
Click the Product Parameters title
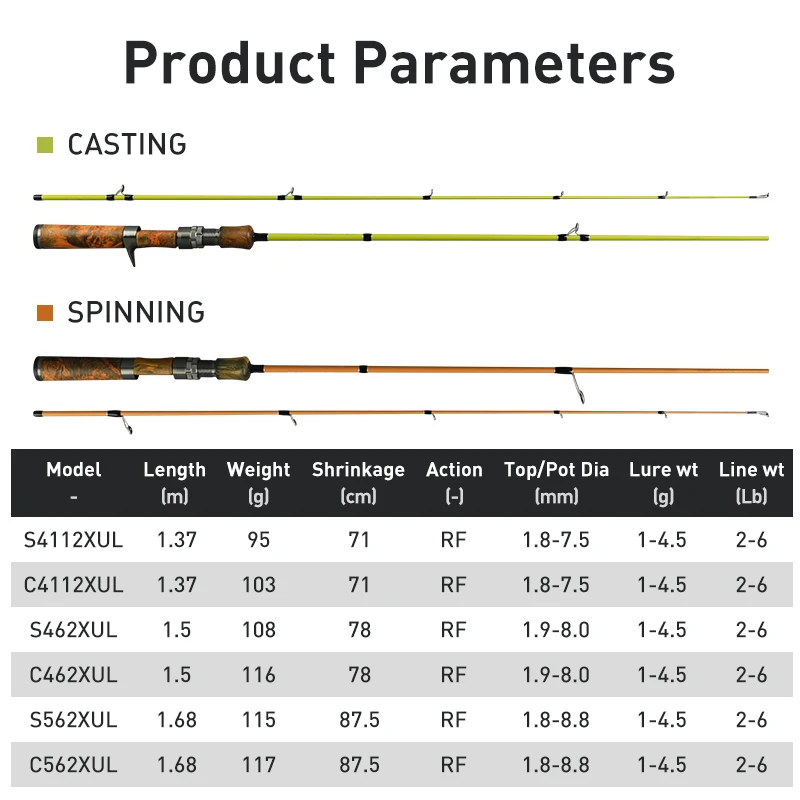point(399,63)
